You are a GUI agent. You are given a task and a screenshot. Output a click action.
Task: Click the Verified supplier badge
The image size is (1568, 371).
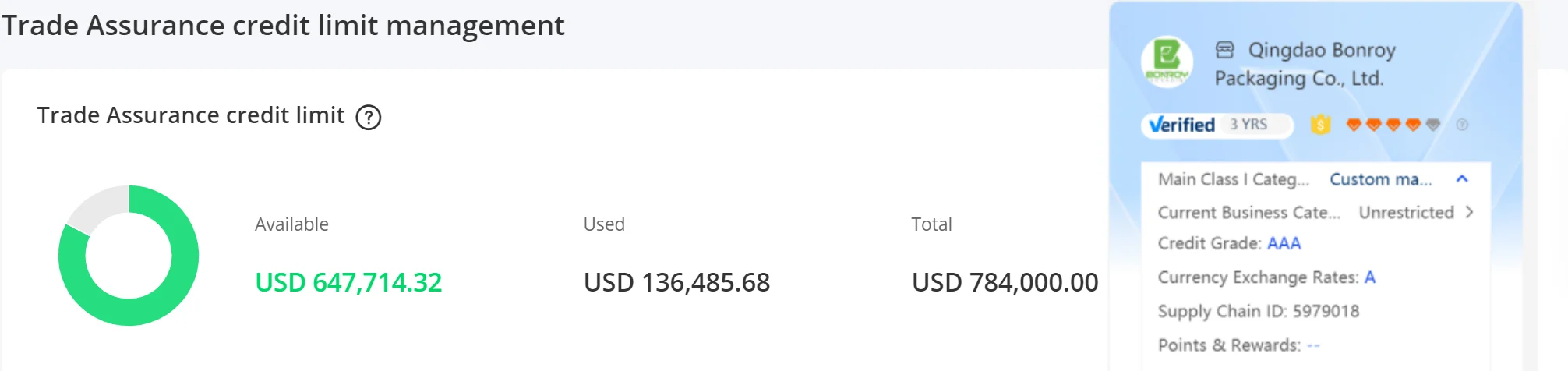point(1182,125)
